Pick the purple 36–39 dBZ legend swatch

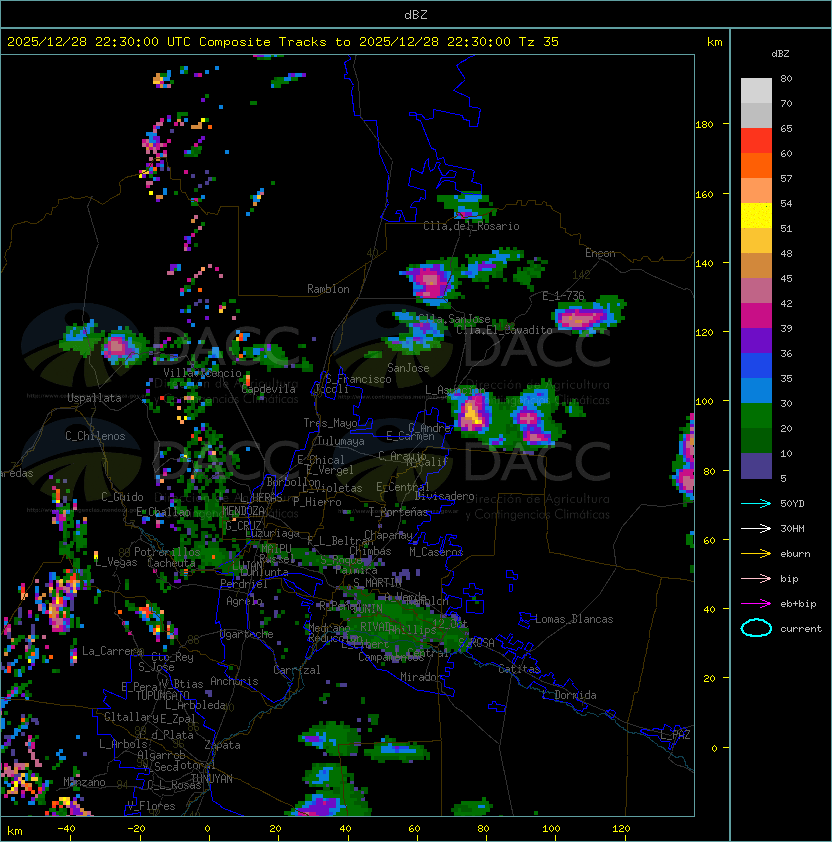(756, 340)
